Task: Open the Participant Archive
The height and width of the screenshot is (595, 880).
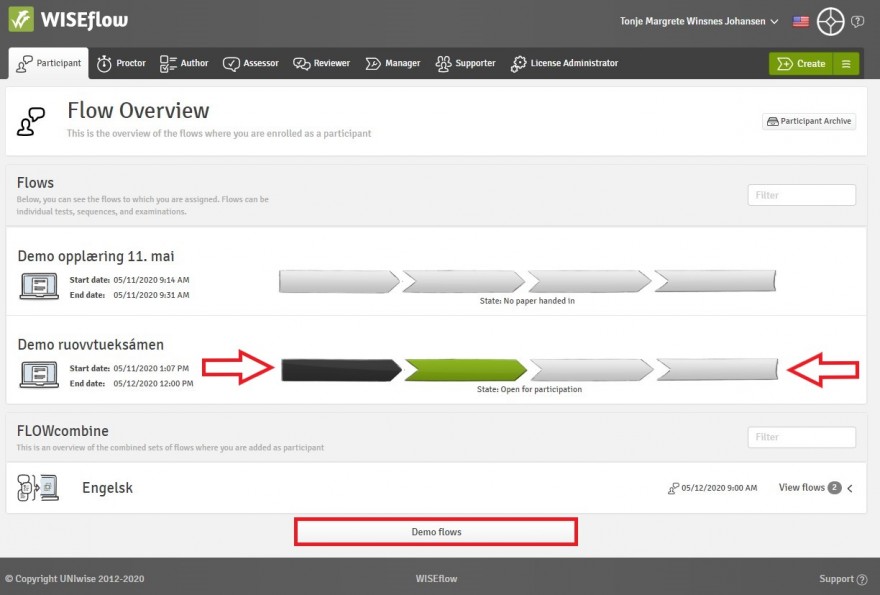Action: pos(808,121)
